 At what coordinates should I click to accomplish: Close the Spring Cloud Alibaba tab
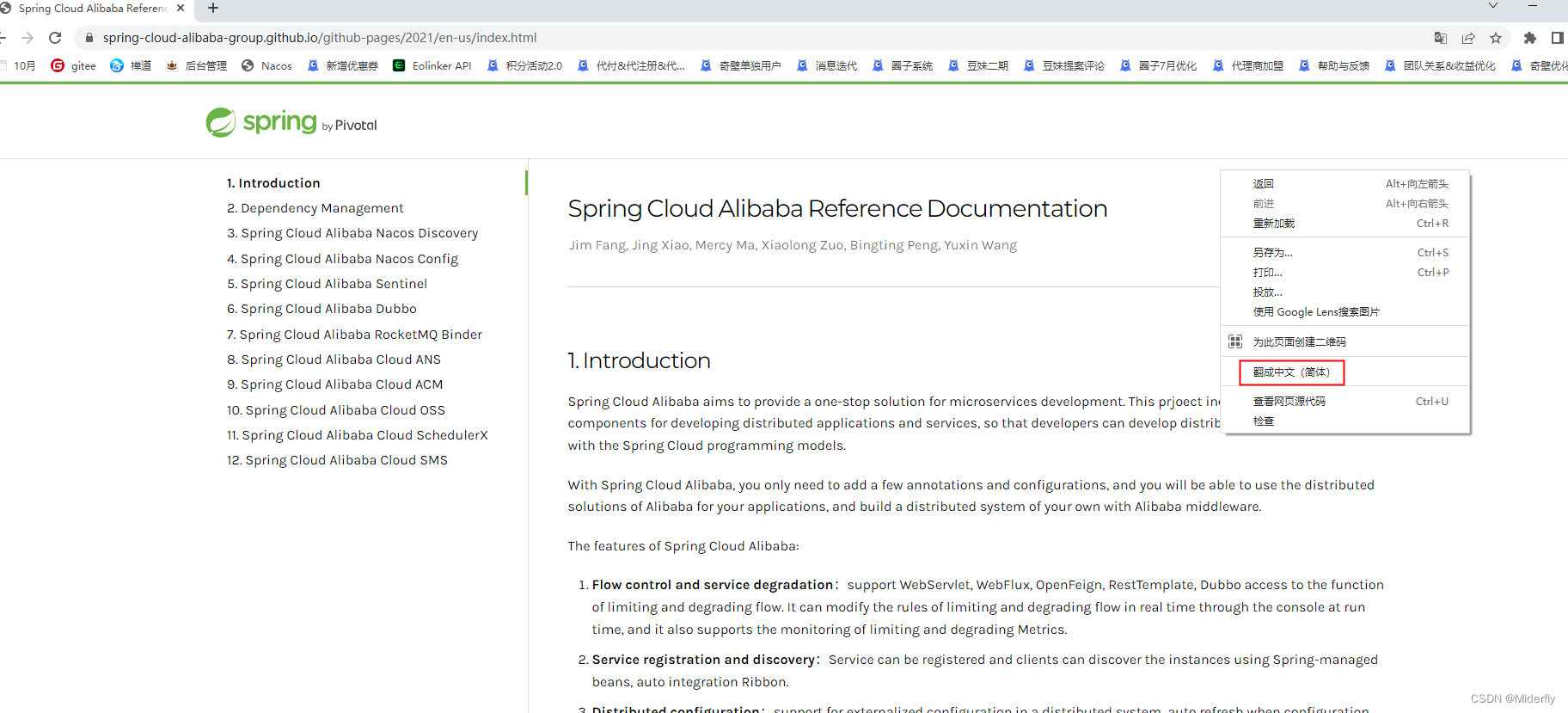[181, 8]
